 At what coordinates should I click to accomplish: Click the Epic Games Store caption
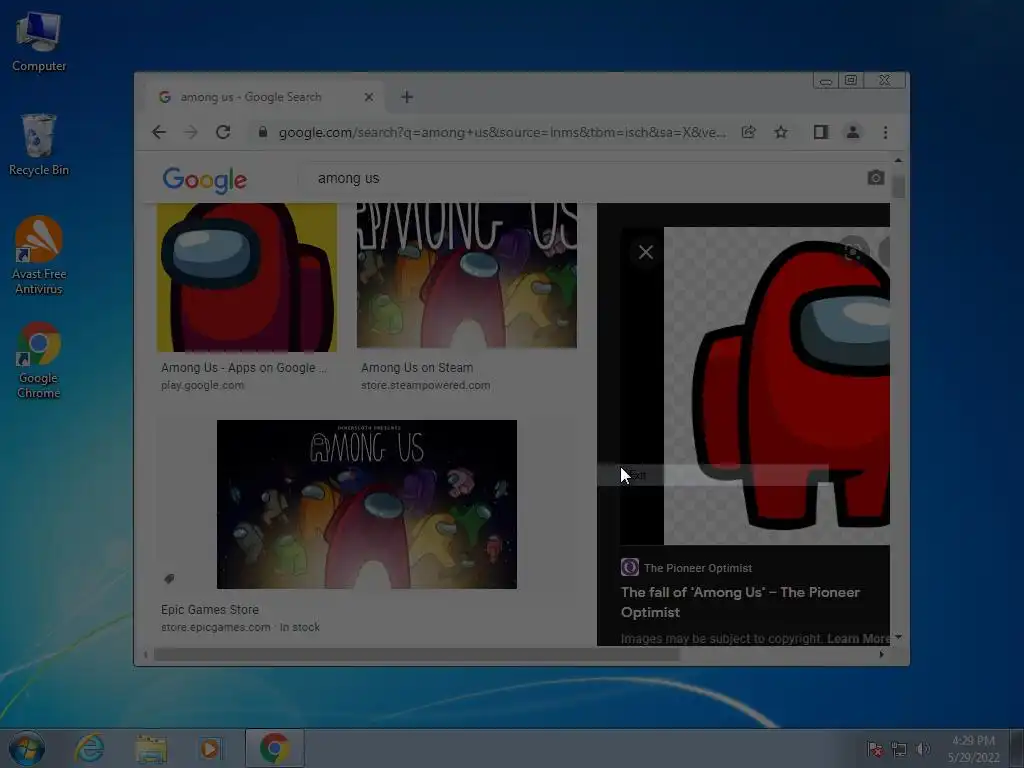click(210, 609)
